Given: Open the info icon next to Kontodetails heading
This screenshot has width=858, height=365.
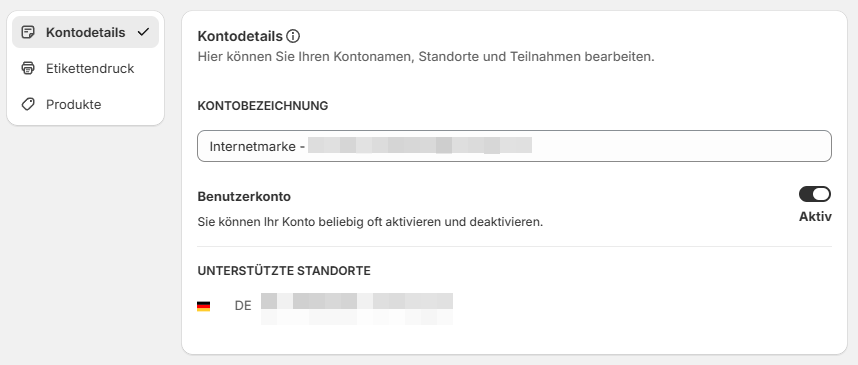Looking at the screenshot, I should (x=293, y=36).
